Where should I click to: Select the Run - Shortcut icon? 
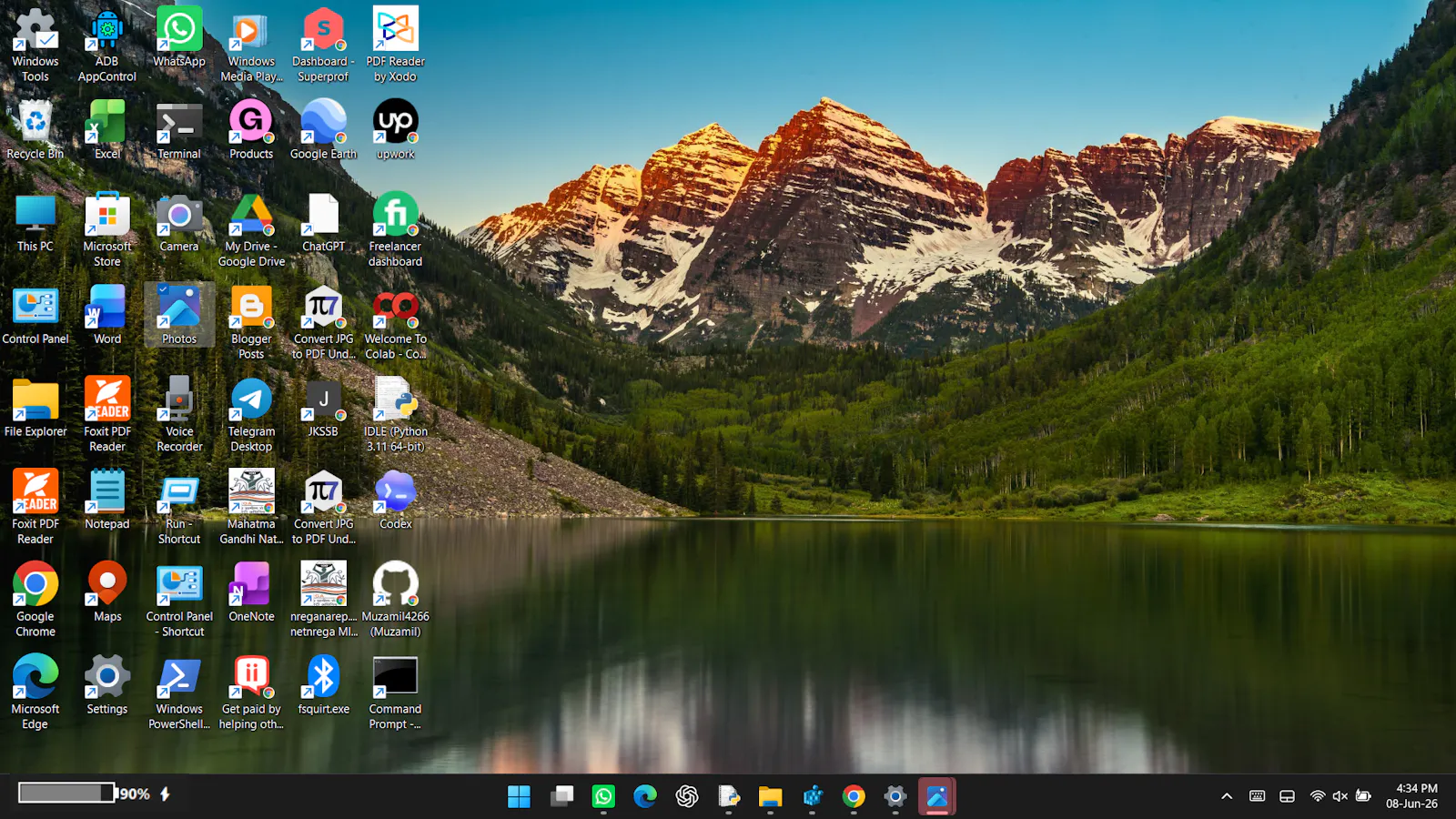(x=179, y=508)
